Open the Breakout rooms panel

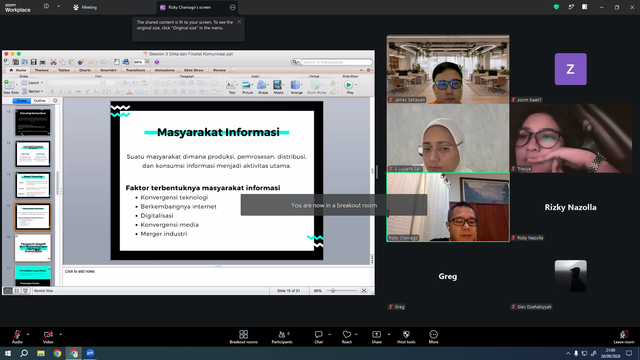click(243, 337)
